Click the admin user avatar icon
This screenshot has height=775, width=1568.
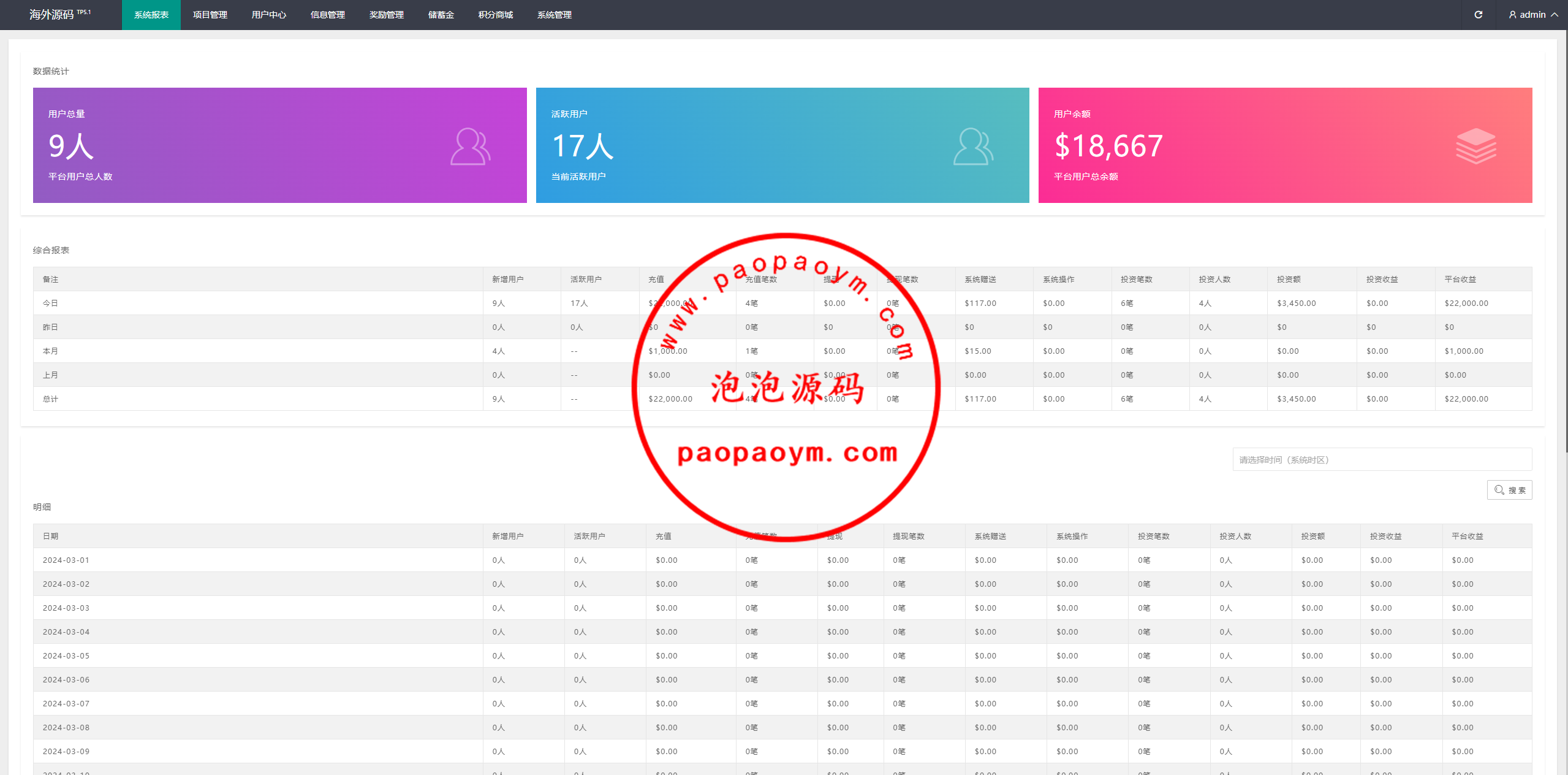click(1513, 15)
